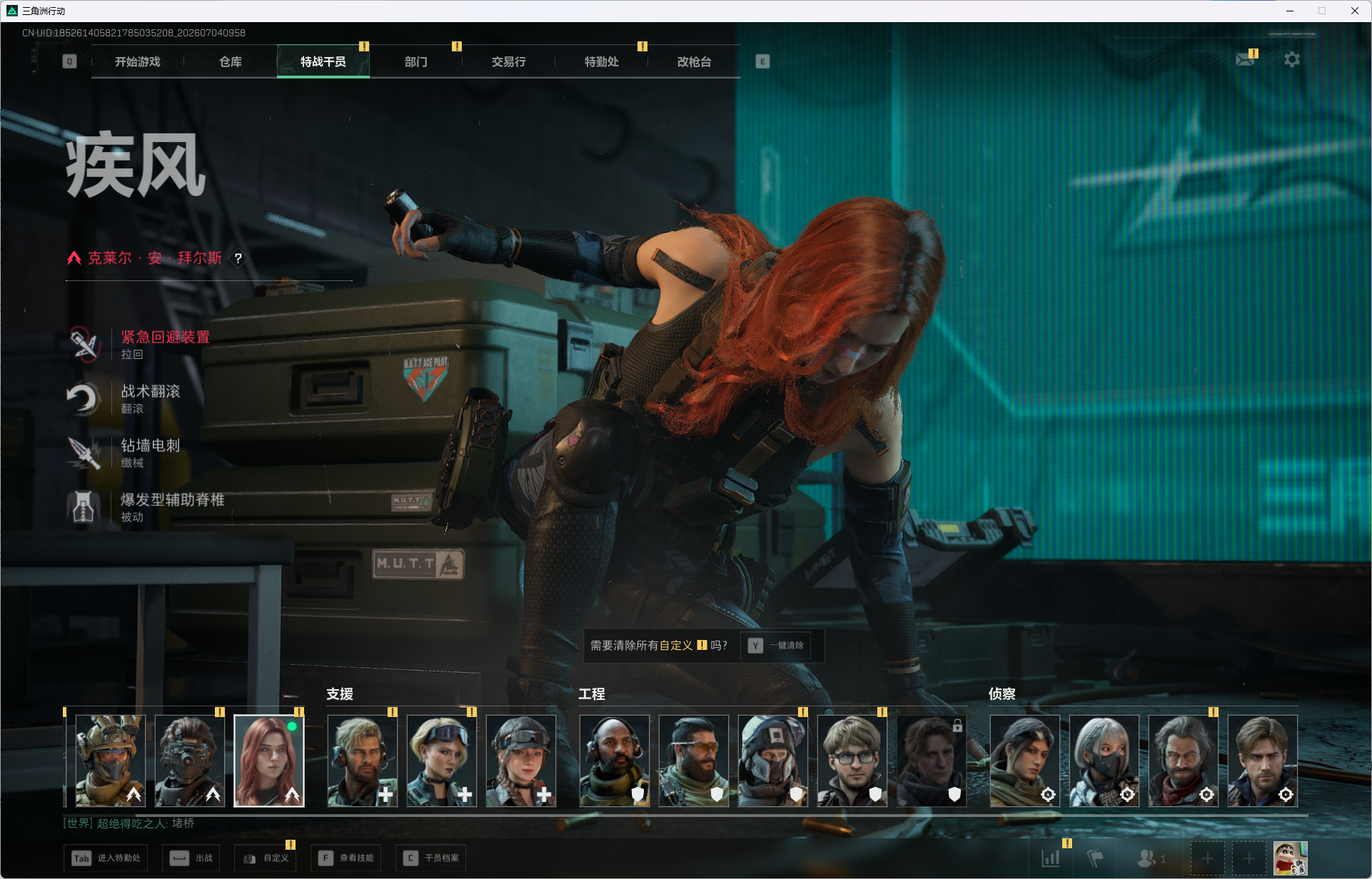1372x879 pixels.
Task: Select the masked helmeted engineer operator
Action: pyautogui.click(x=773, y=761)
